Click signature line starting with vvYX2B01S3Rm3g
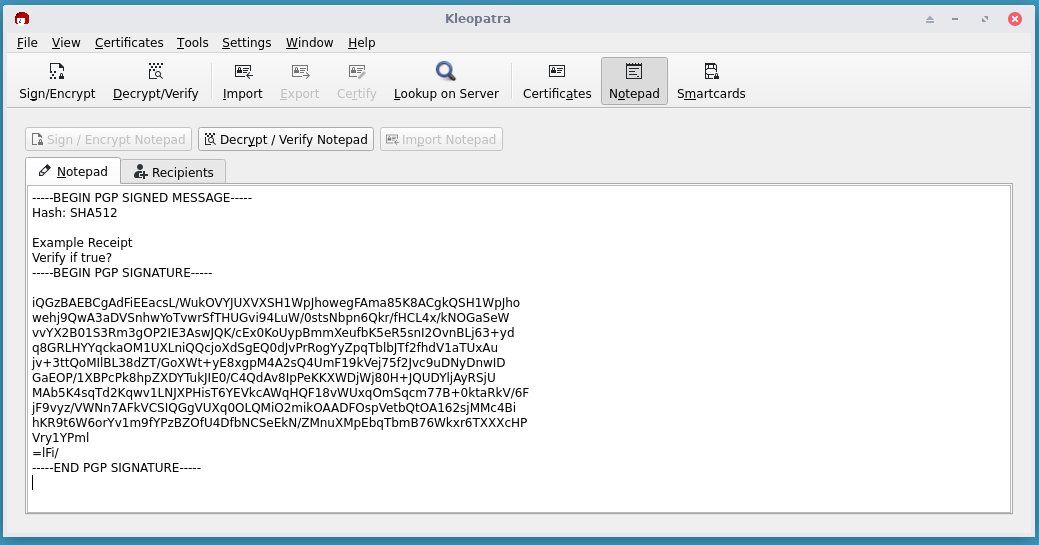The width and height of the screenshot is (1039, 545). (273, 333)
